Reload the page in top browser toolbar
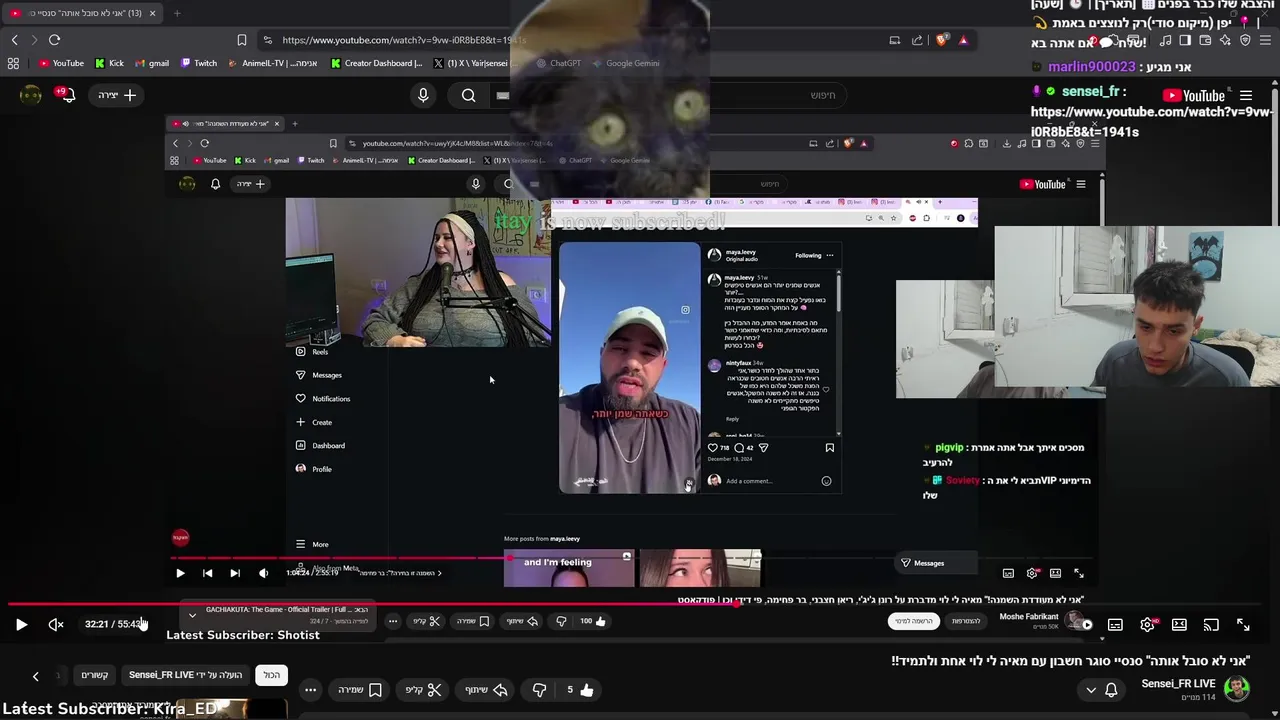Viewport: 1280px width, 720px height. click(54, 40)
